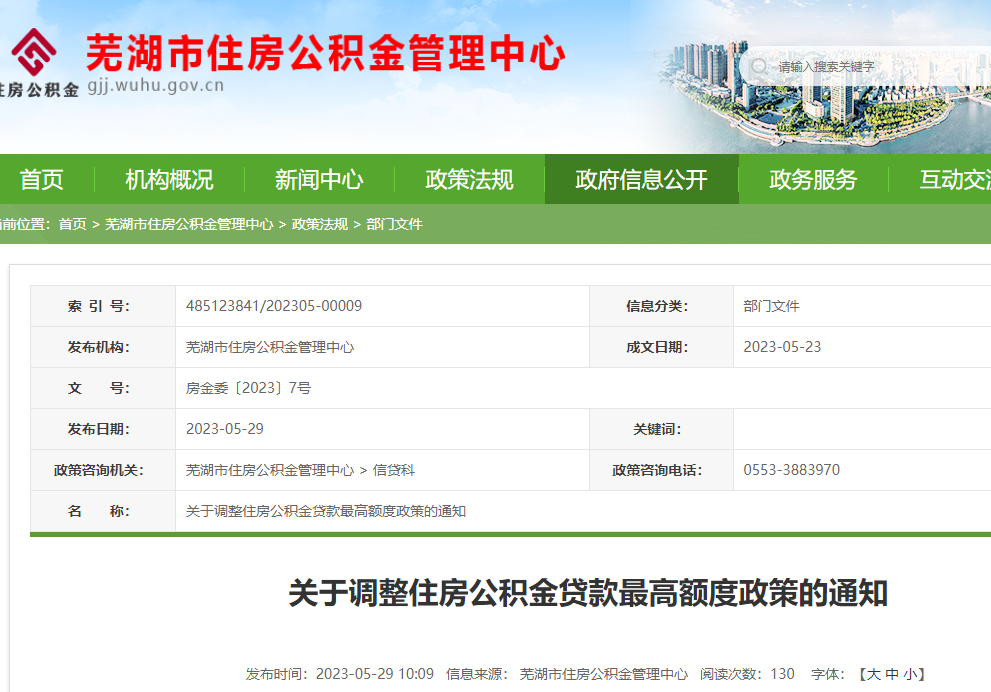Viewport: 991px width, 692px height.
Task: Open the 政务服务 navigation menu item
Action: pyautogui.click(x=813, y=179)
